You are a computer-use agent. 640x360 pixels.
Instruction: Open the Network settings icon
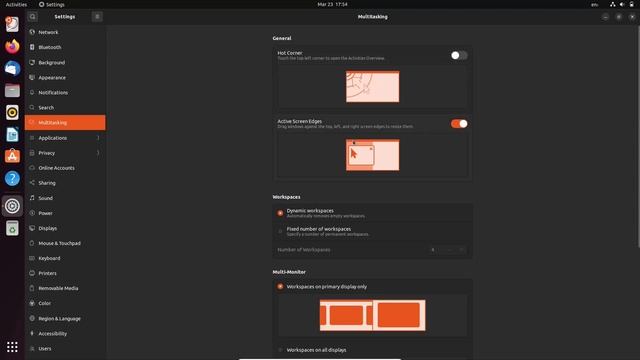(x=32, y=32)
